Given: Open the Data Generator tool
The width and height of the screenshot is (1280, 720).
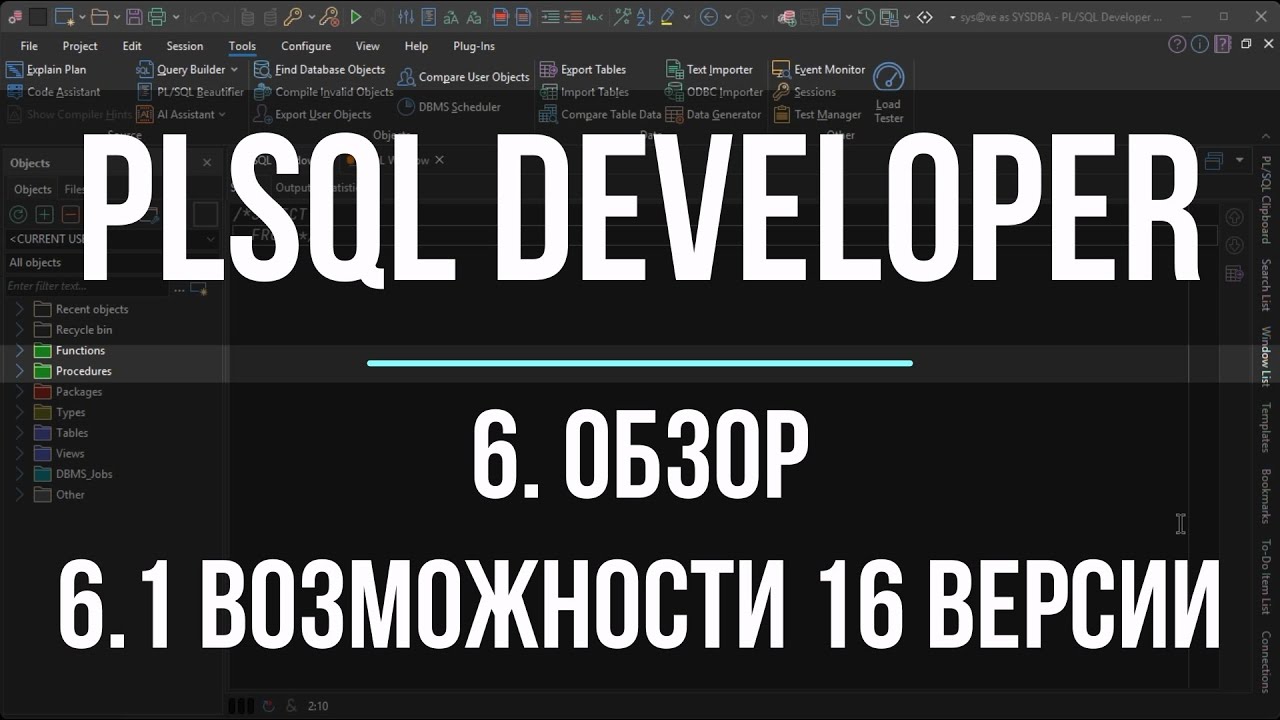Looking at the screenshot, I should (x=713, y=115).
